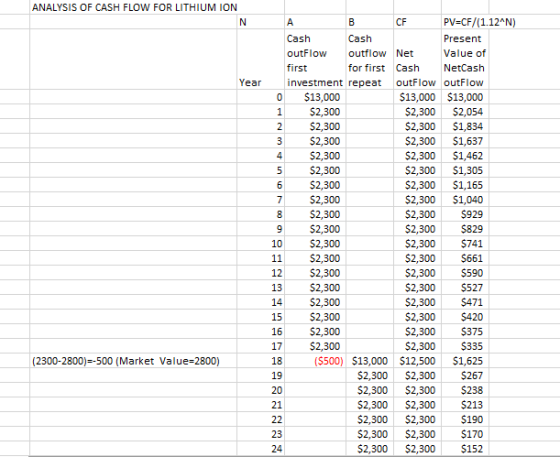Select the $1,305 present value cell
Viewport: 560px width, 457px height.
(x=465, y=170)
